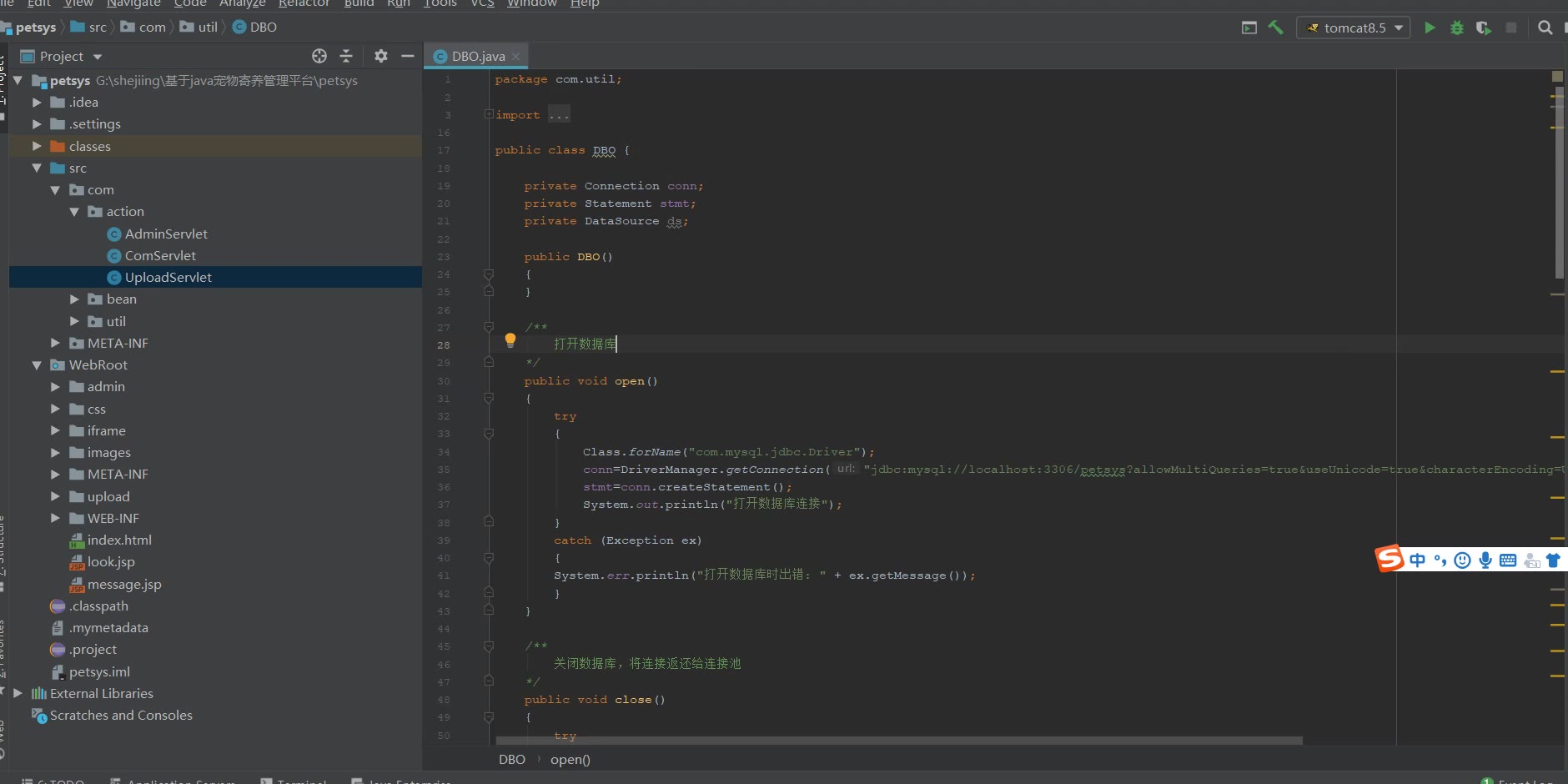Open Sogou soft keyboard icon

click(x=1508, y=560)
